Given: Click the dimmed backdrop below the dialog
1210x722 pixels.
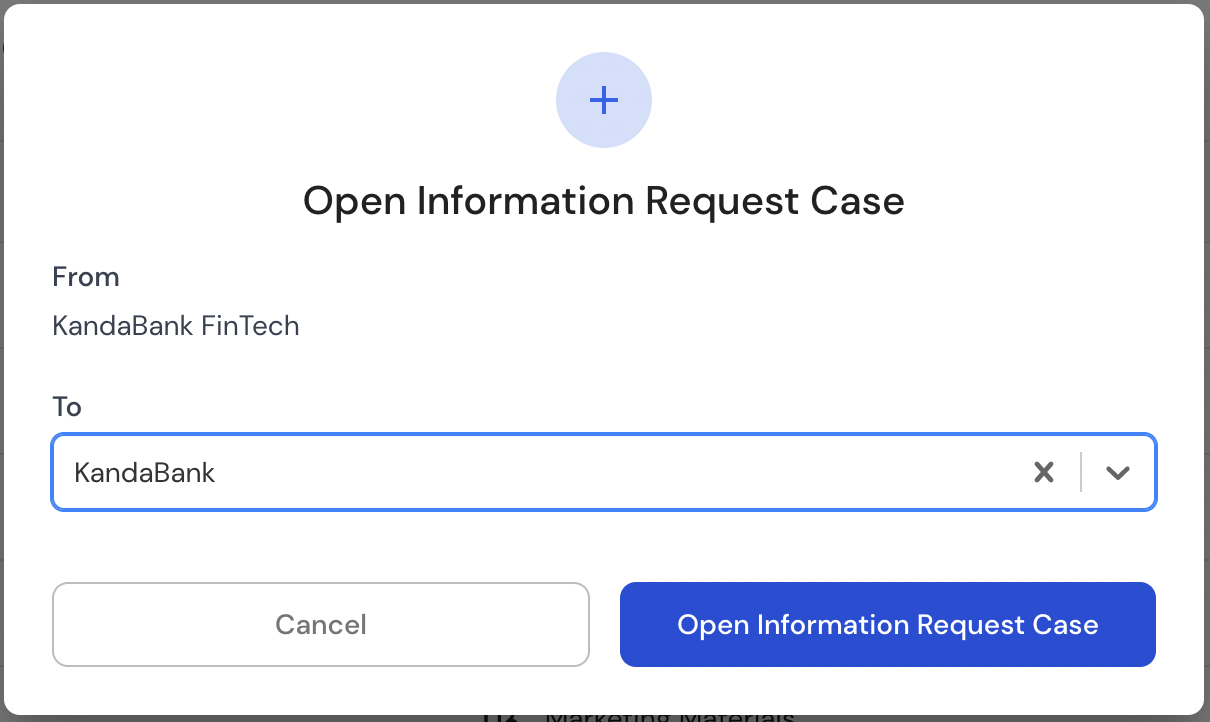Looking at the screenshot, I should tap(300, 718).
